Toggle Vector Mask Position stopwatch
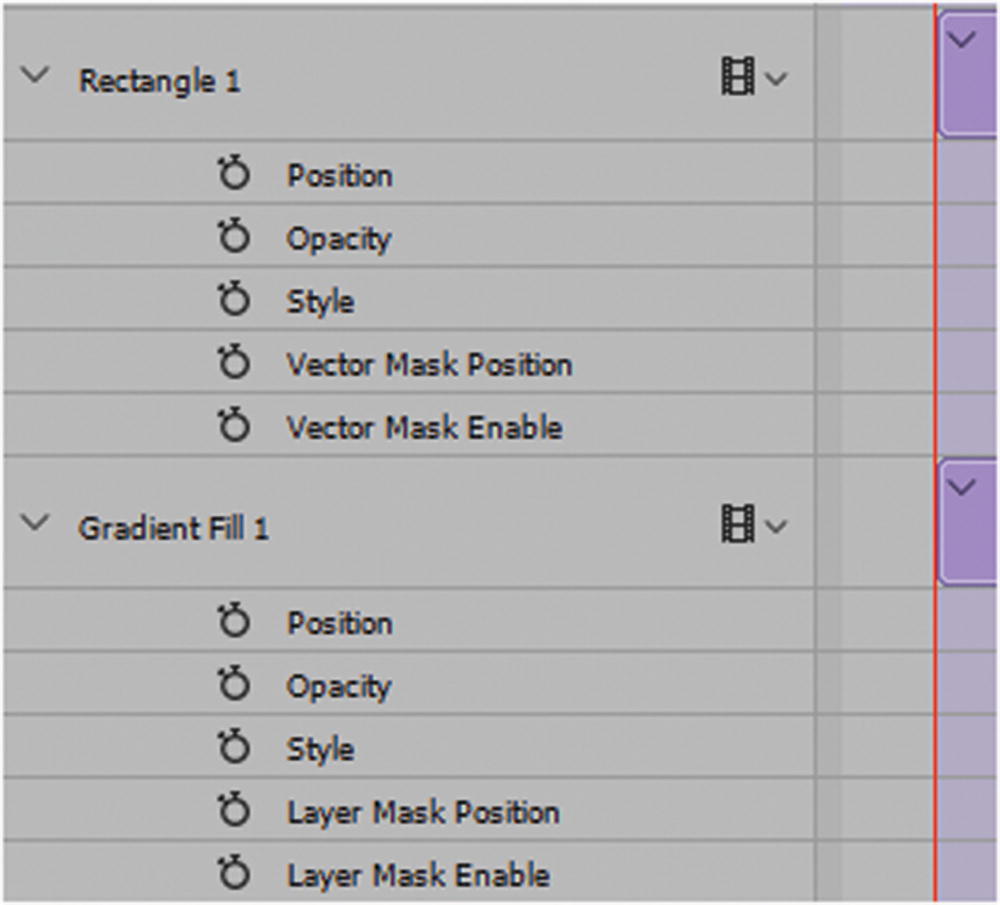Image resolution: width=1000 pixels, height=905 pixels. point(233,365)
